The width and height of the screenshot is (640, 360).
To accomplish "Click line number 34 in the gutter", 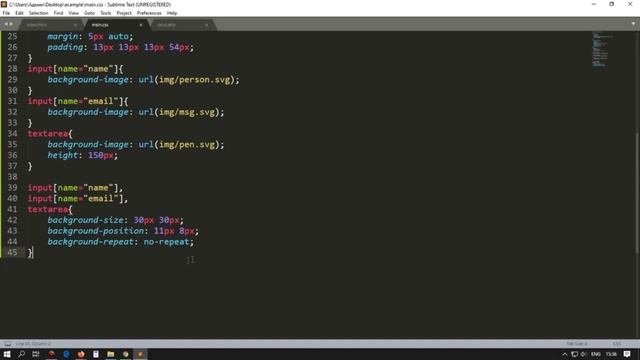I will click(x=12, y=133).
